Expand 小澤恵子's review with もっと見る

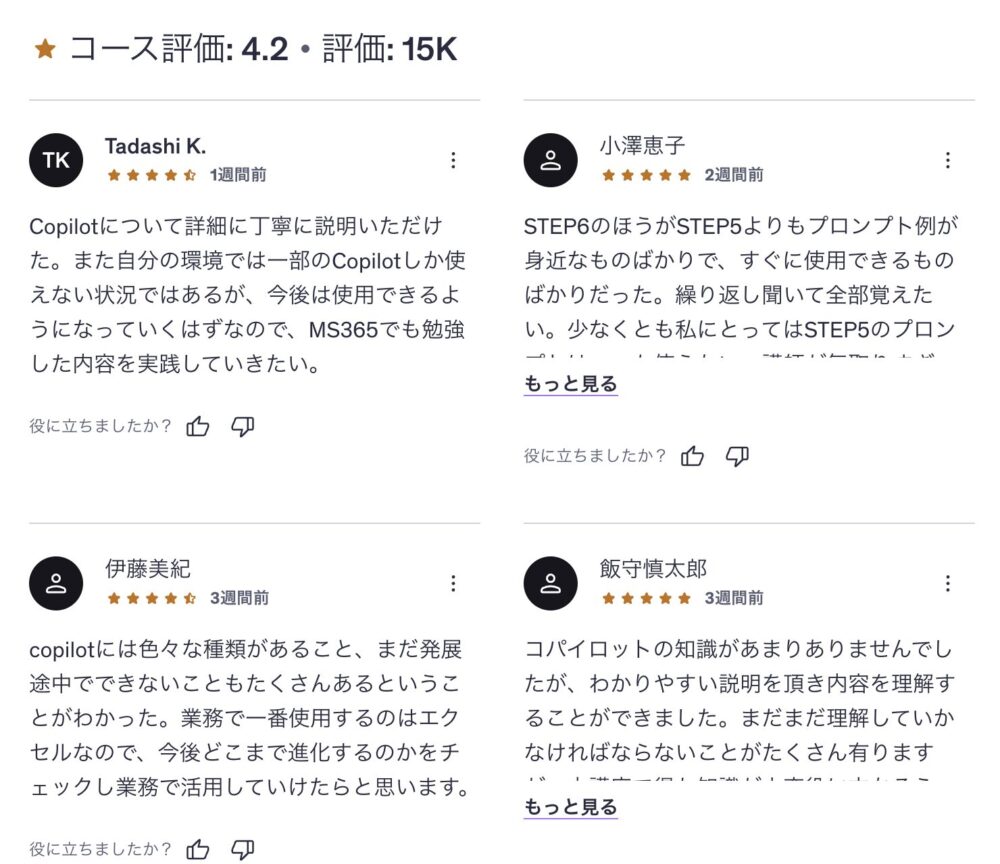571,384
